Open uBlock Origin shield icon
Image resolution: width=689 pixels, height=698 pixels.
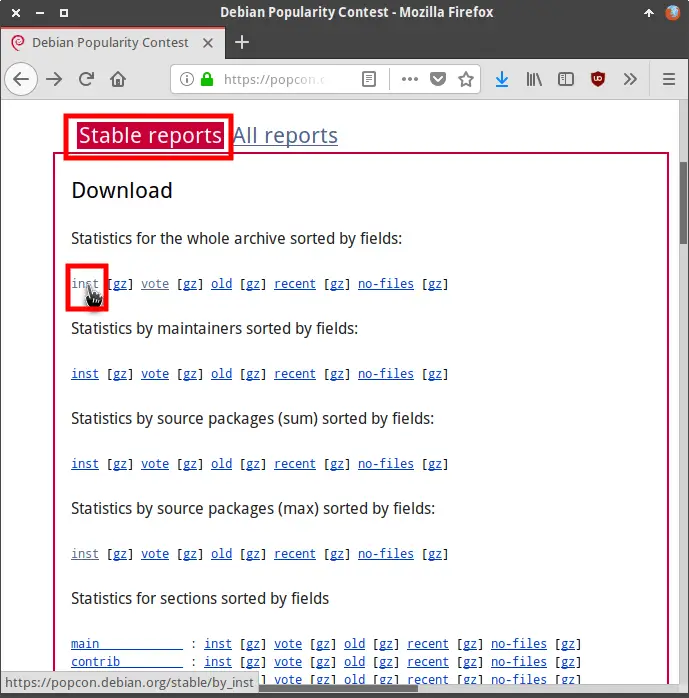click(x=597, y=80)
